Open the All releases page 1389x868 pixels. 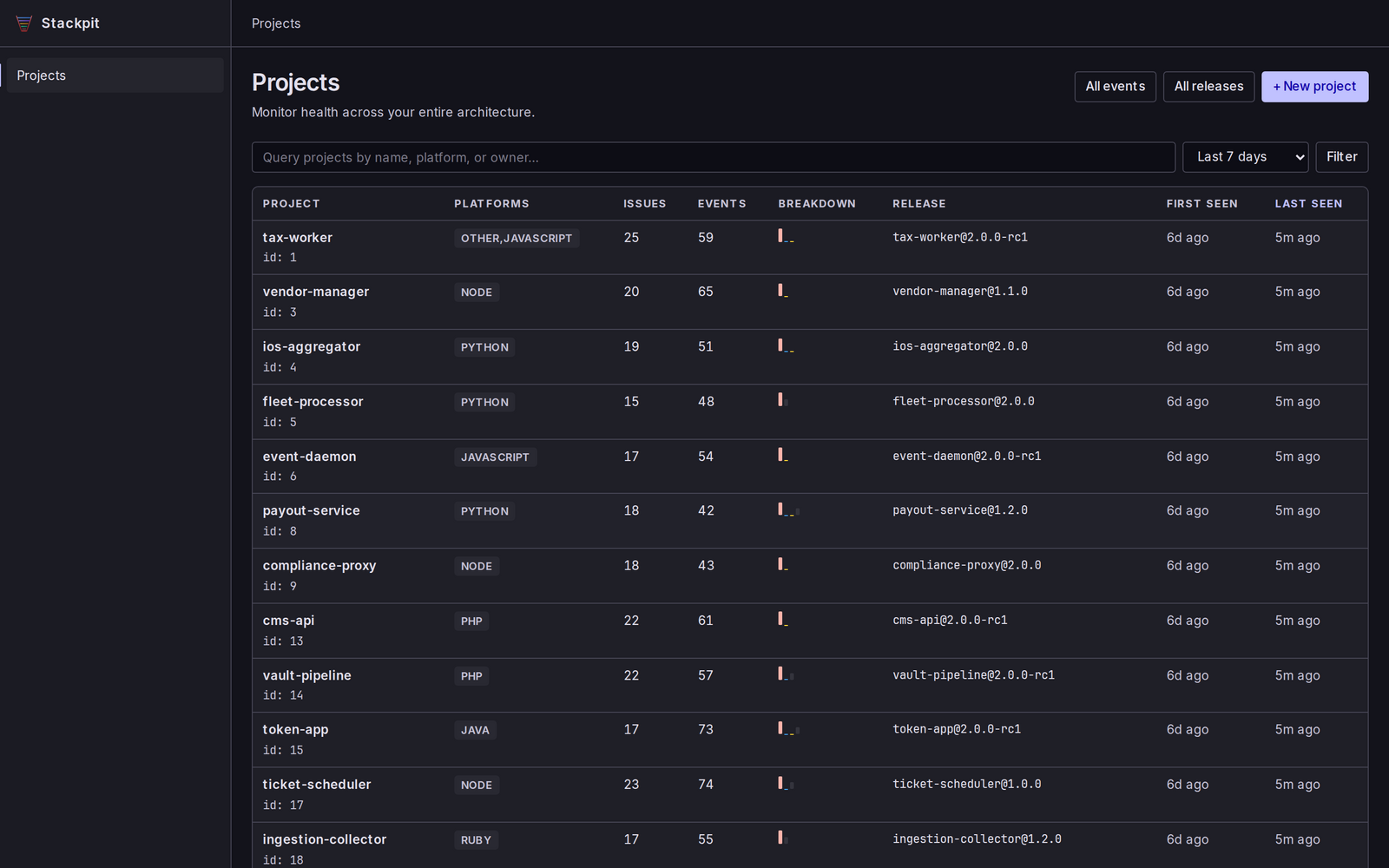coord(1208,87)
